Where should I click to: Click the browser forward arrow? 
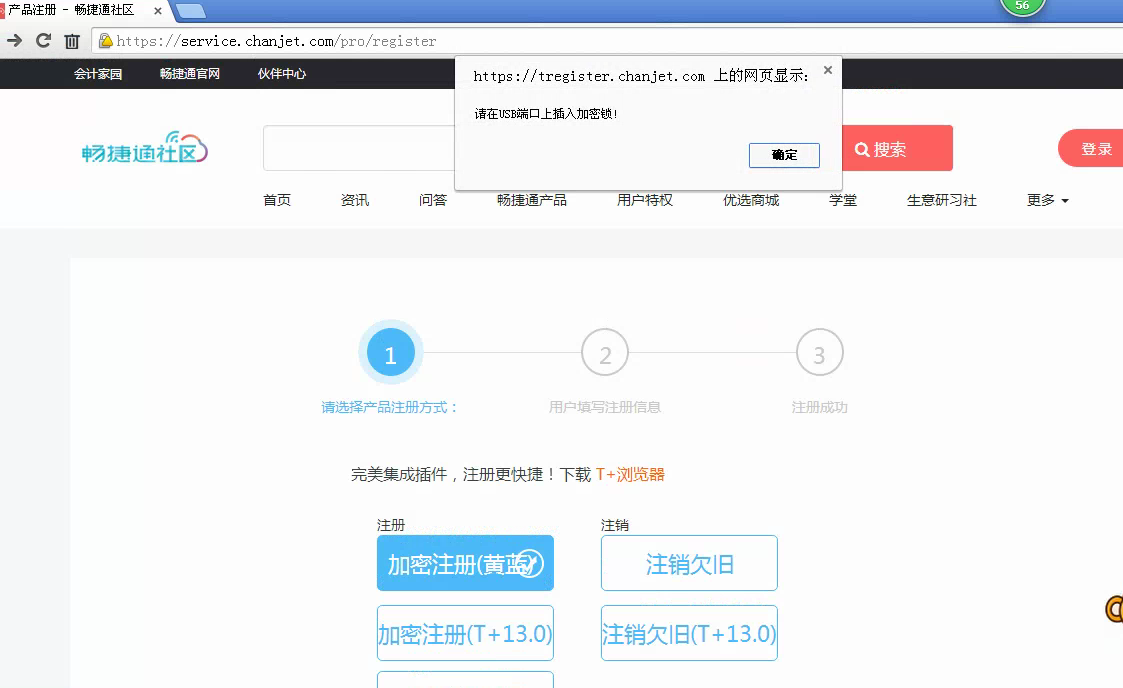pos(14,41)
